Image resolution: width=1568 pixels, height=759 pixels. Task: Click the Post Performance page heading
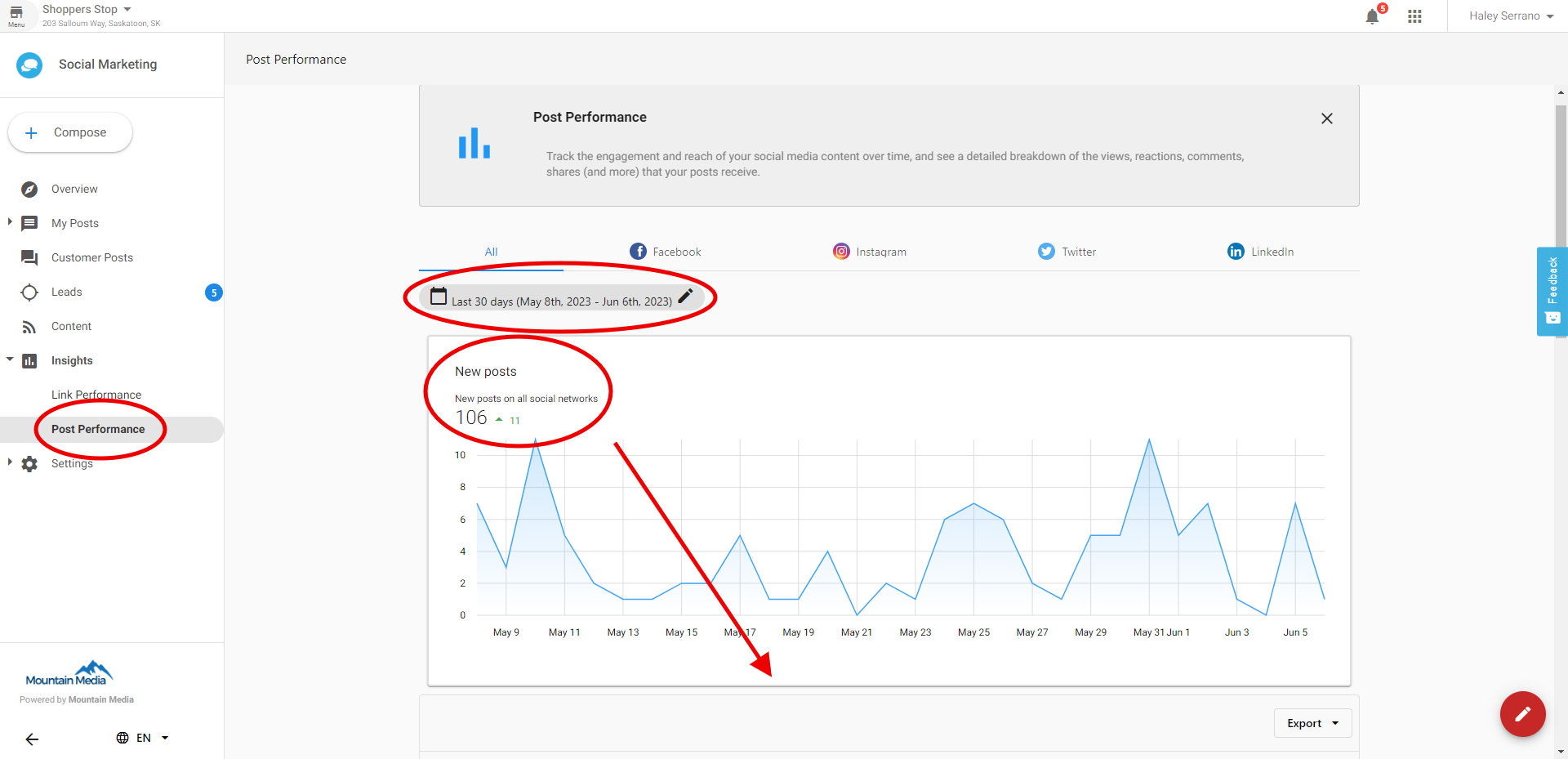click(296, 60)
